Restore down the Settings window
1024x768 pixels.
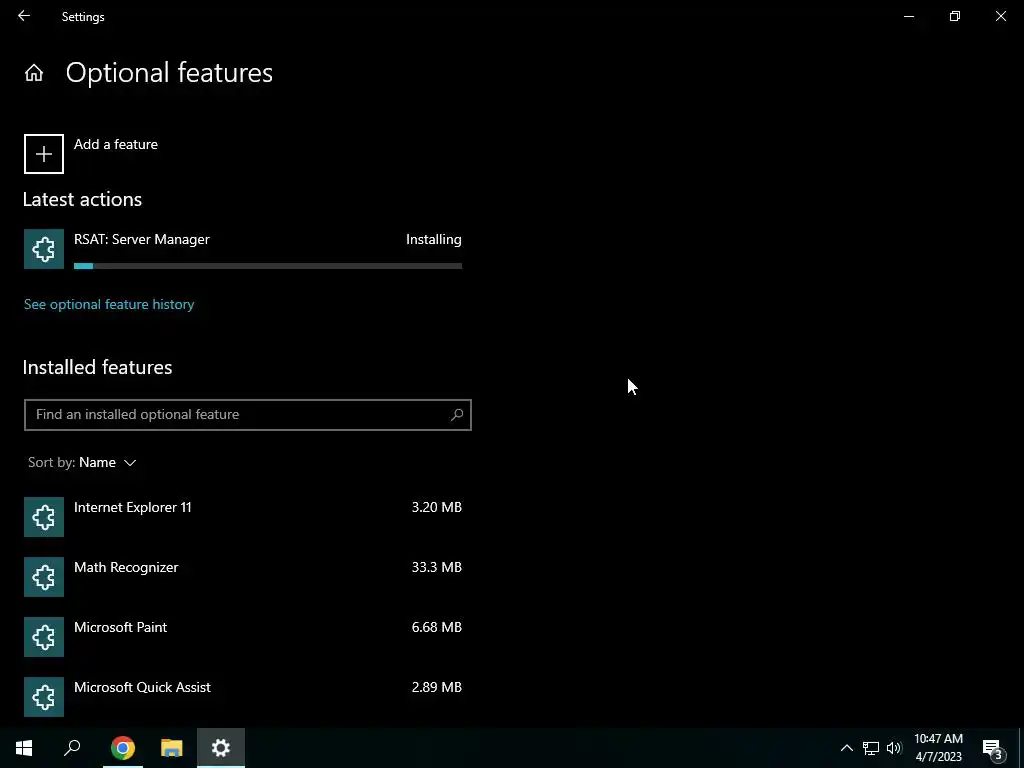955,16
